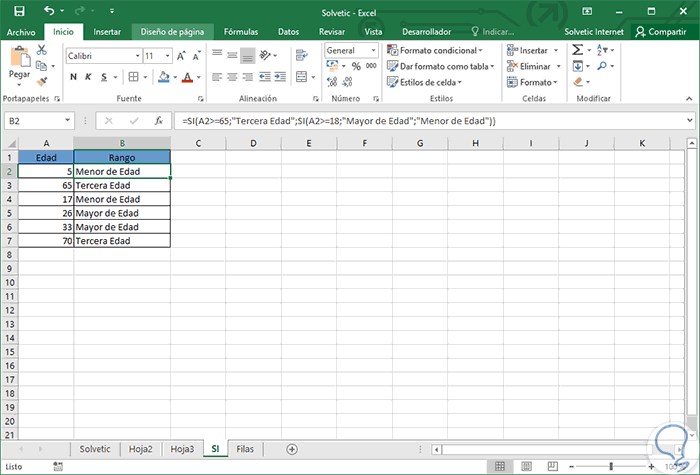
Task: Toggle top vertical alignment
Action: pos(217,55)
